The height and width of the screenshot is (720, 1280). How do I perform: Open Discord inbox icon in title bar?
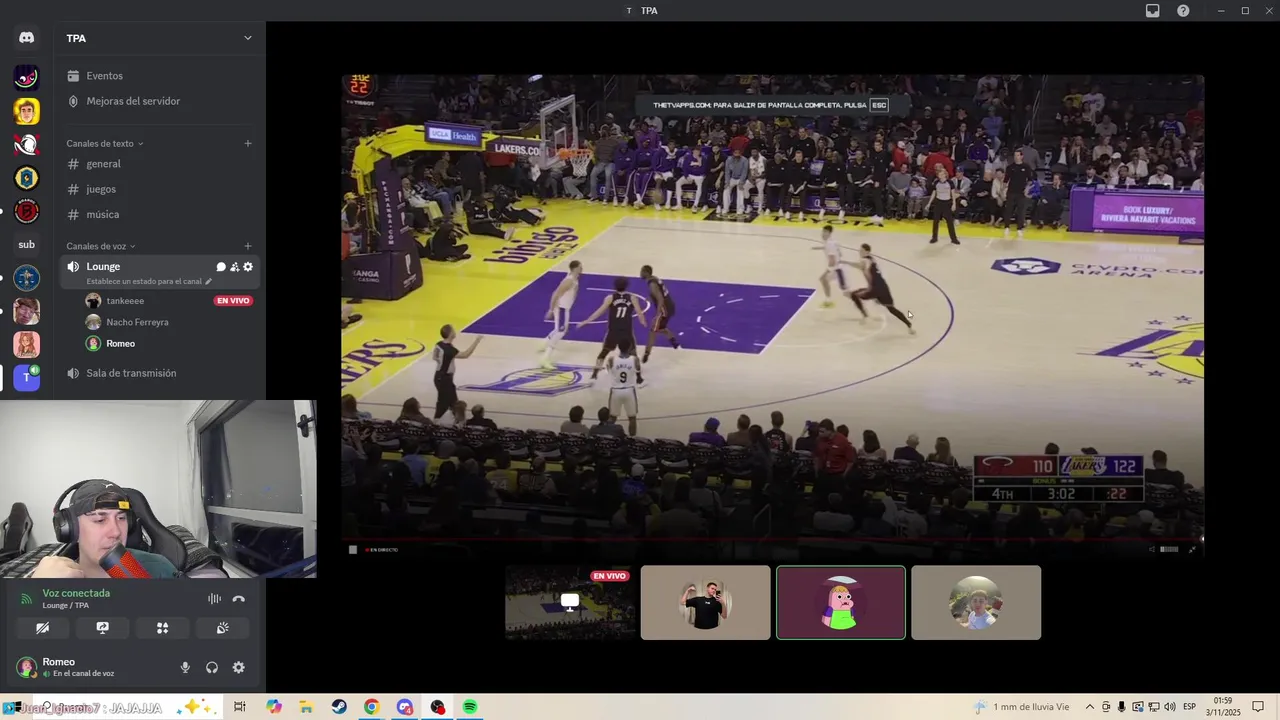pyautogui.click(x=1152, y=11)
